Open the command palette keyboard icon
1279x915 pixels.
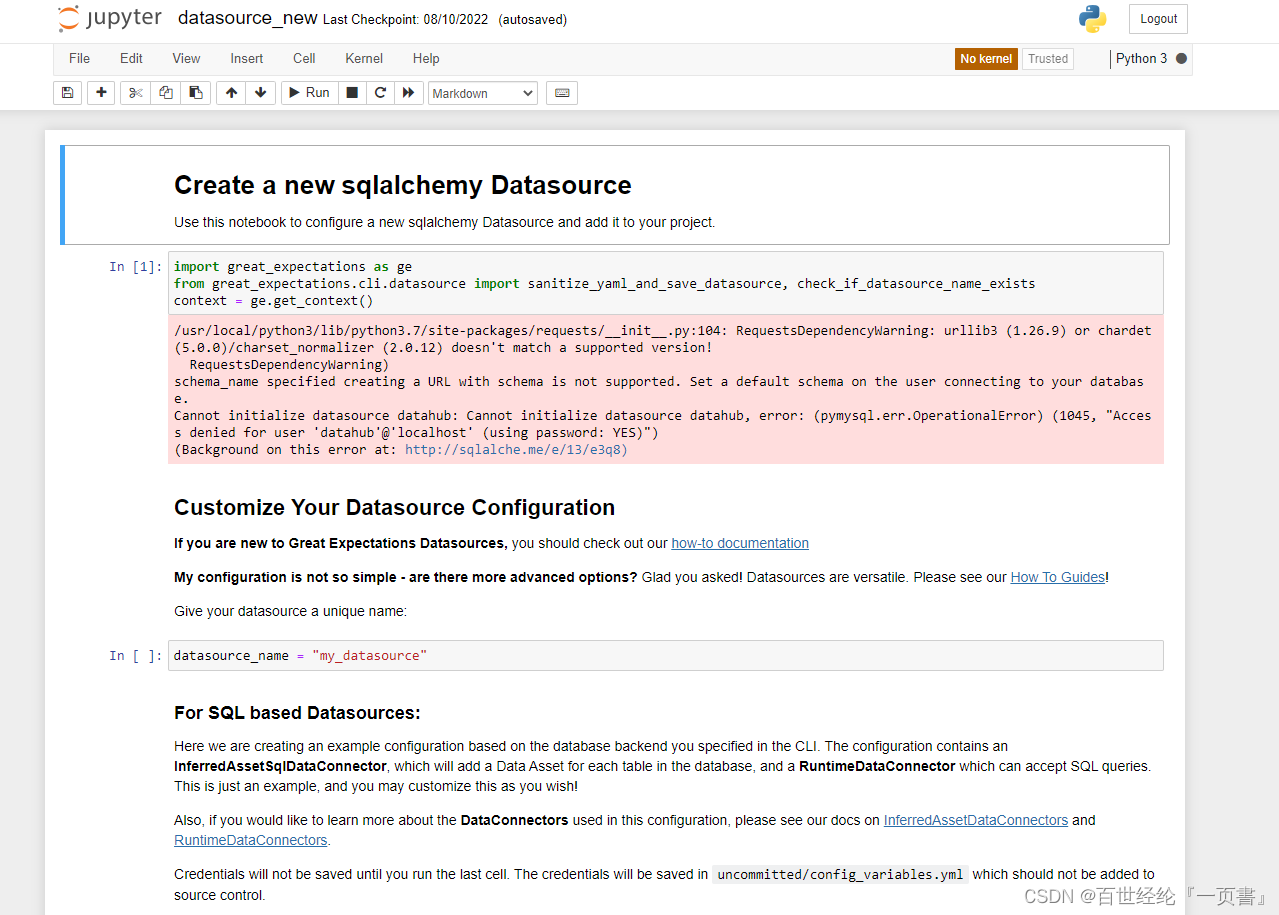pos(562,93)
